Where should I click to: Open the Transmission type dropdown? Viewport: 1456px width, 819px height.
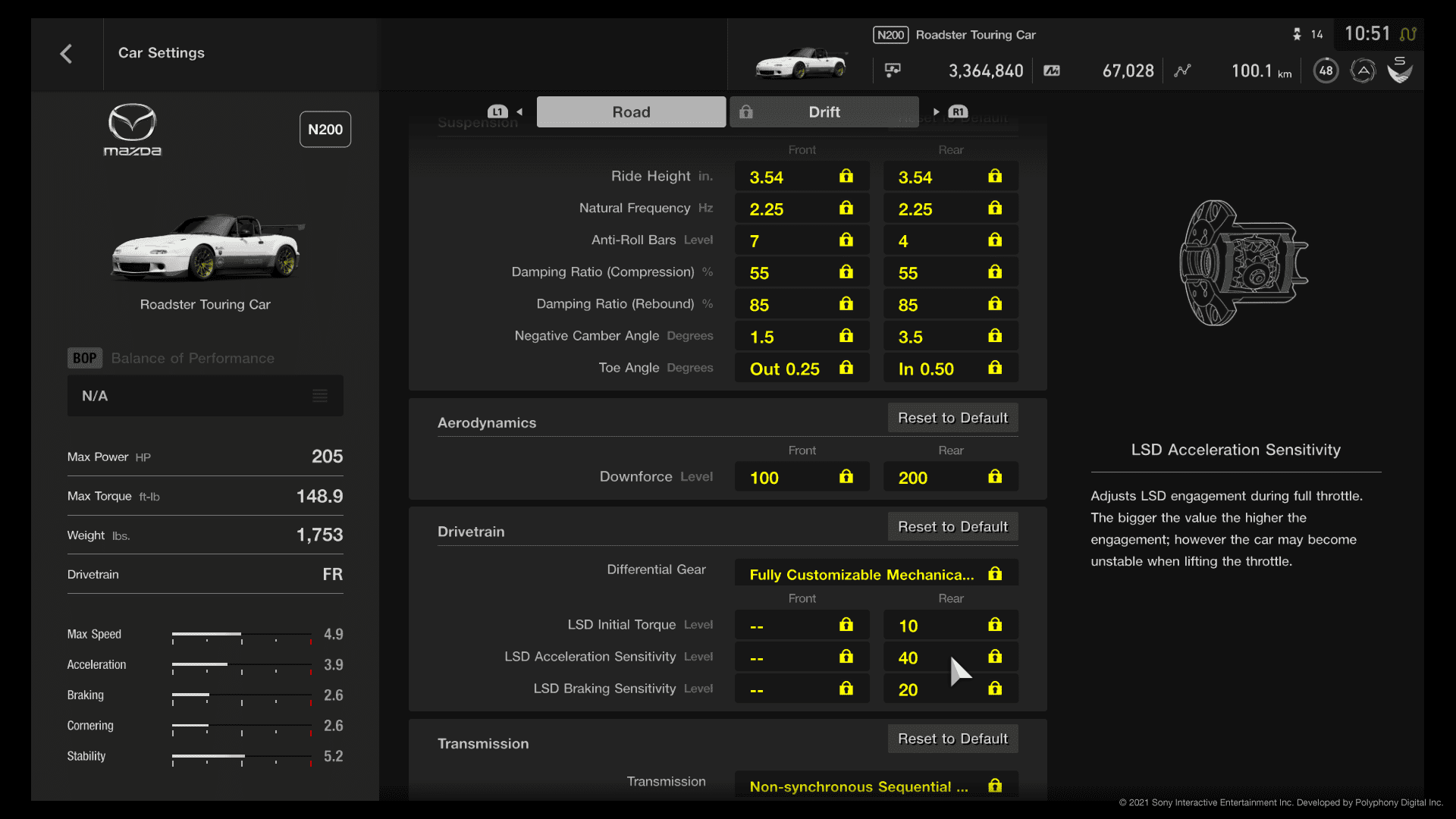(877, 786)
